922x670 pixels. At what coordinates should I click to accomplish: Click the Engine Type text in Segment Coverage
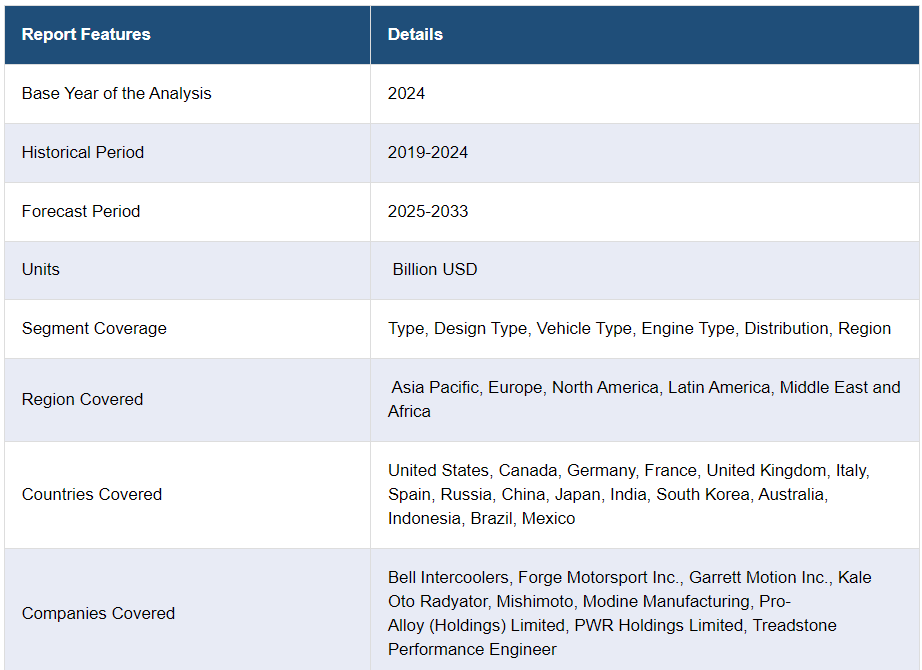(687, 328)
